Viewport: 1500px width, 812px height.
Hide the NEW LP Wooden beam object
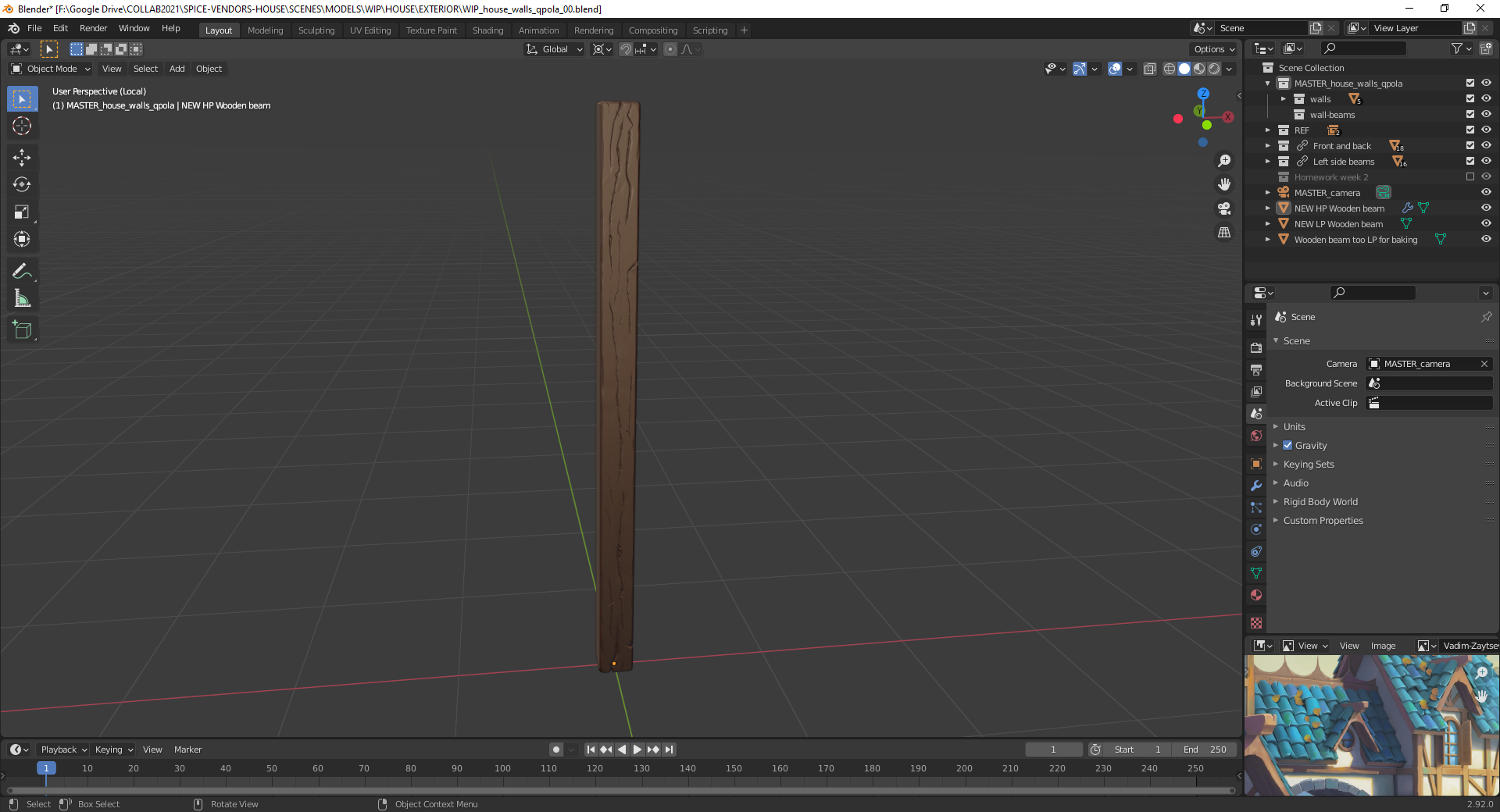click(1486, 224)
